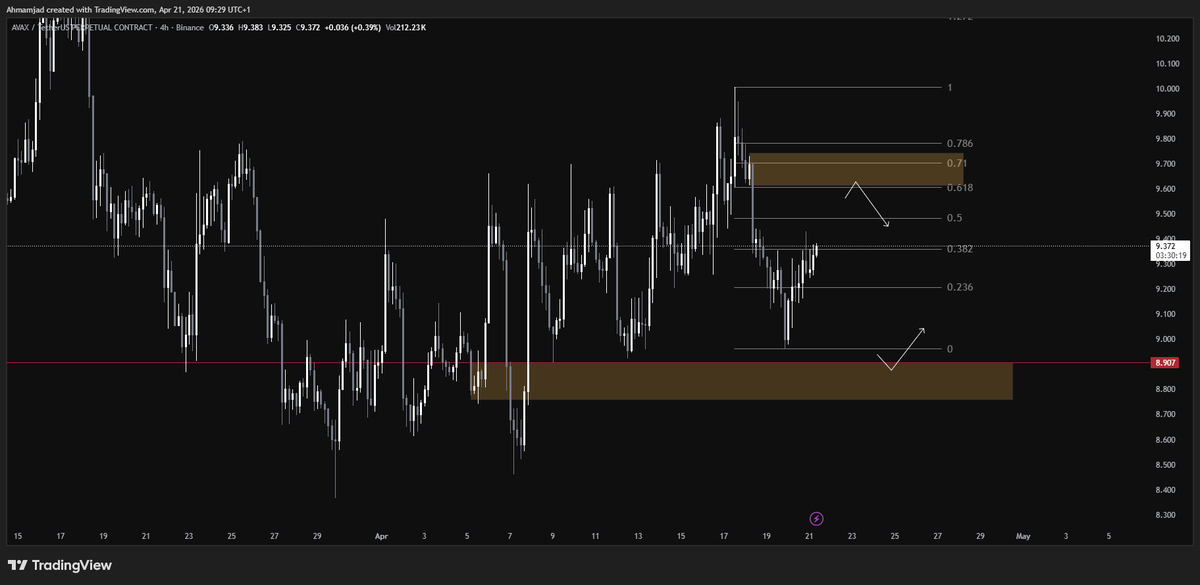Click the TradingView logo at bottom left
This screenshot has height=585, width=1200.
(x=60, y=565)
